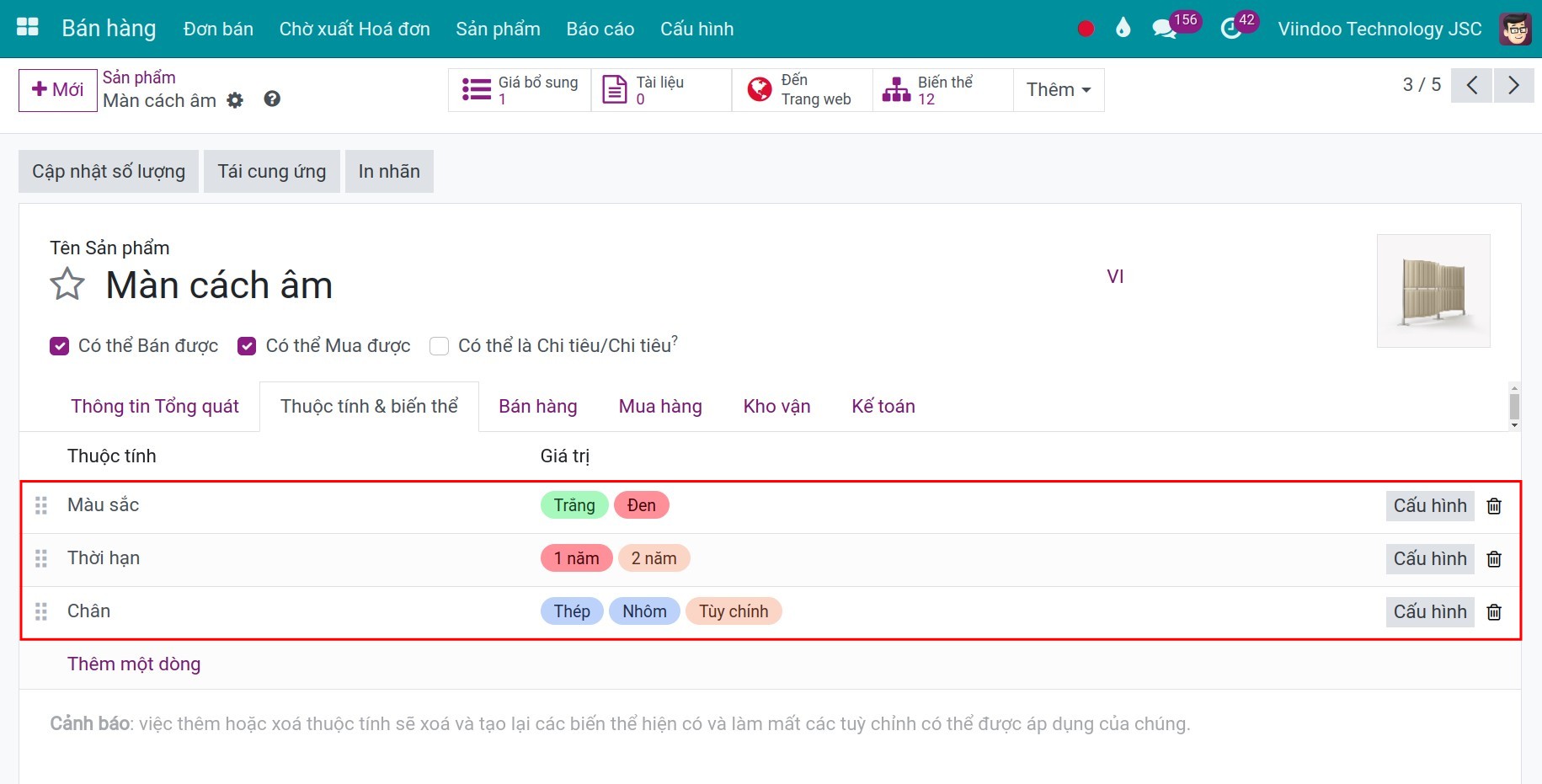
Task: Open messages with 156 unread conversations
Action: [x=1175, y=25]
